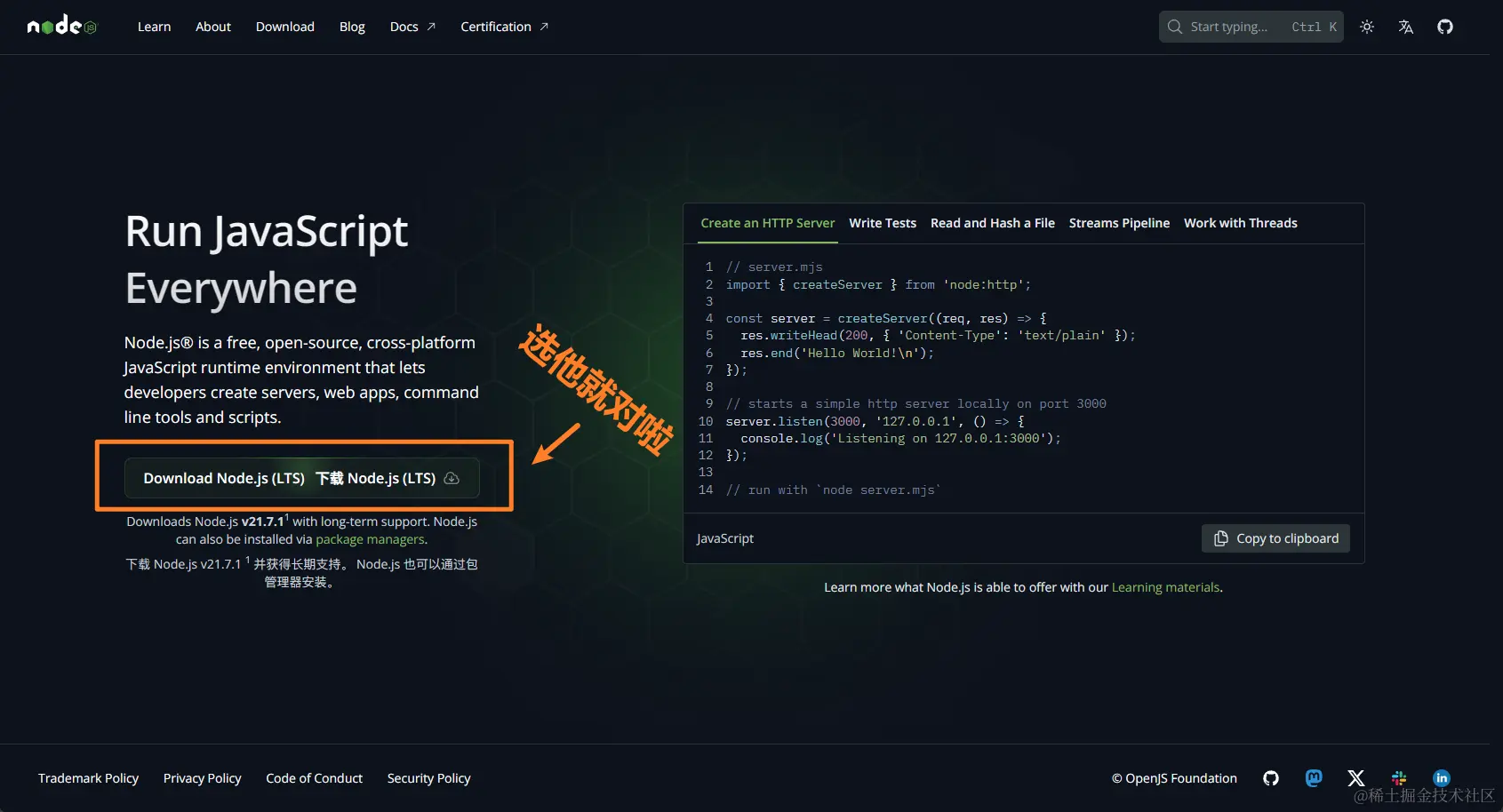Switch to the Write Tests tab
Screen dimensions: 1503x812
(883, 223)
